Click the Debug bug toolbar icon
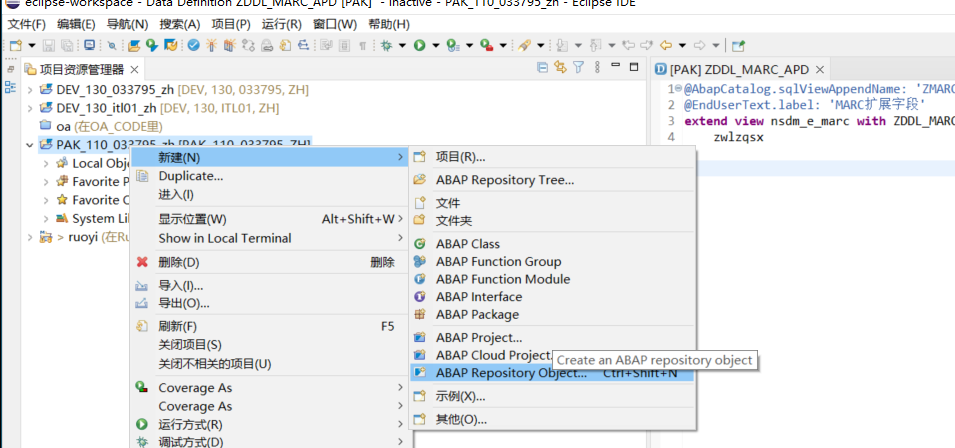 click(387, 45)
